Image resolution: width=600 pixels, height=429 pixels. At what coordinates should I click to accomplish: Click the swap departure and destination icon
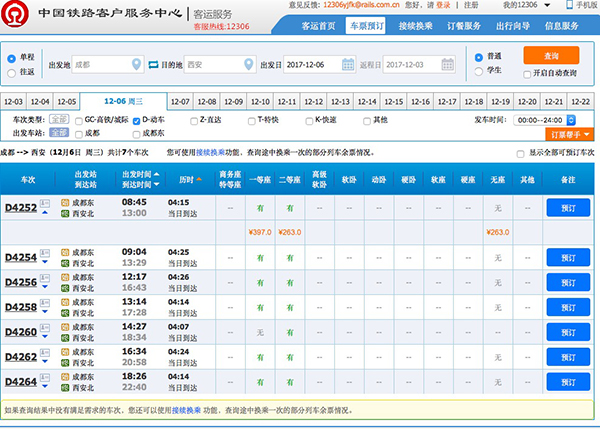(153, 65)
